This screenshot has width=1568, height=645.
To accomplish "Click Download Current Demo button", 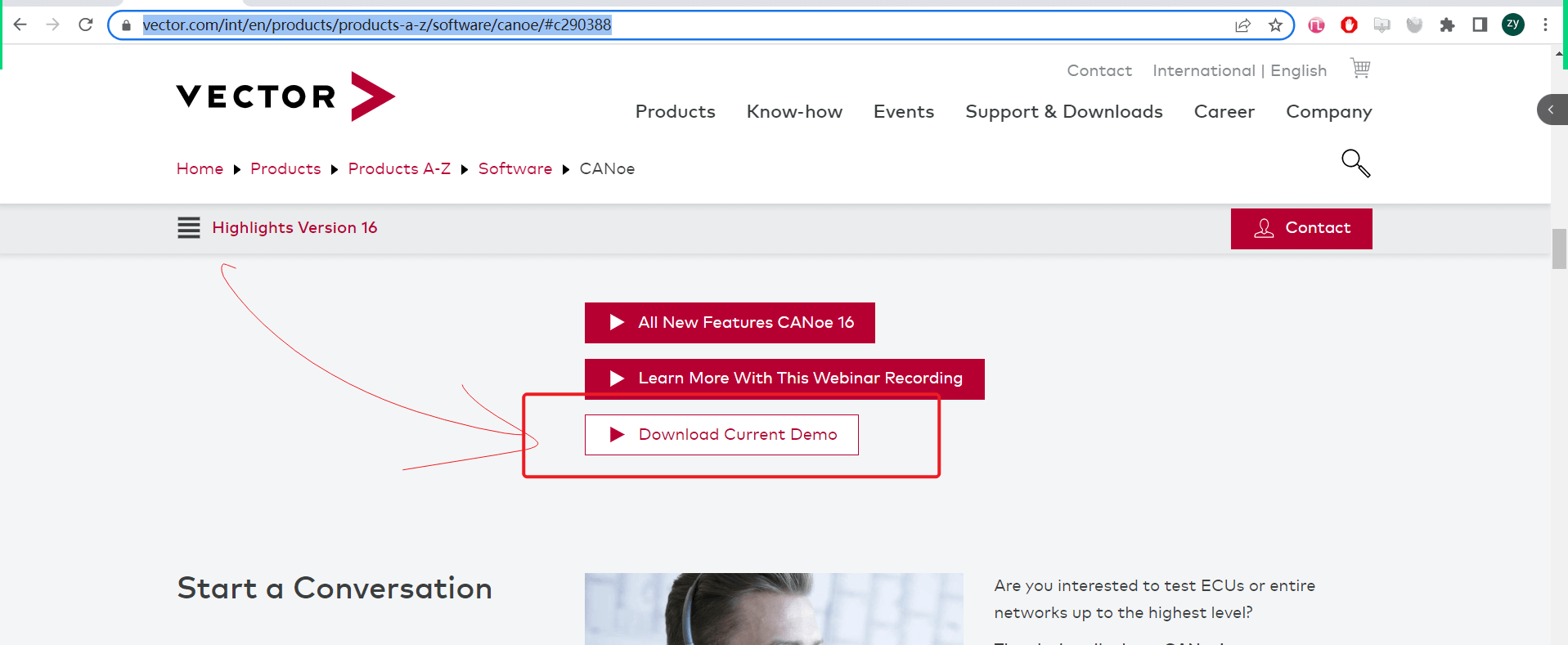I will coord(721,435).
